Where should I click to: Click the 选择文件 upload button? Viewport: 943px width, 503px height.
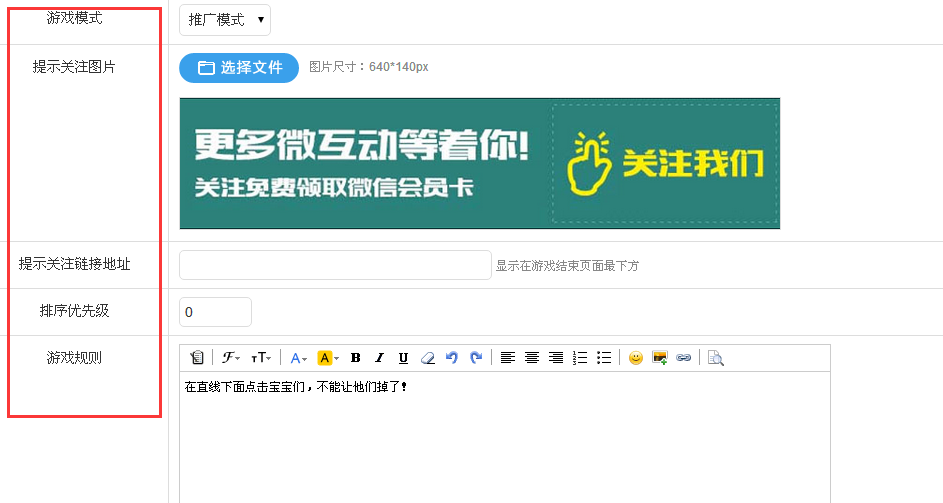tap(239, 68)
